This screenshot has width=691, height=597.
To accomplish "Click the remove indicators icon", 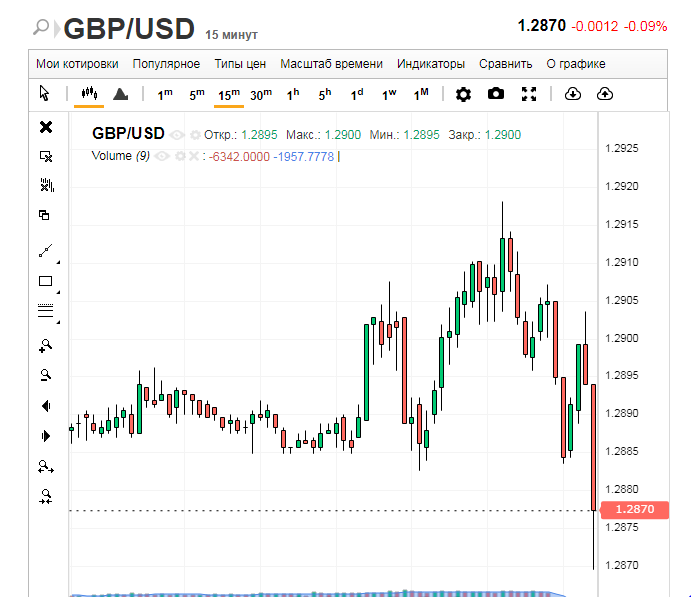I will point(47,185).
